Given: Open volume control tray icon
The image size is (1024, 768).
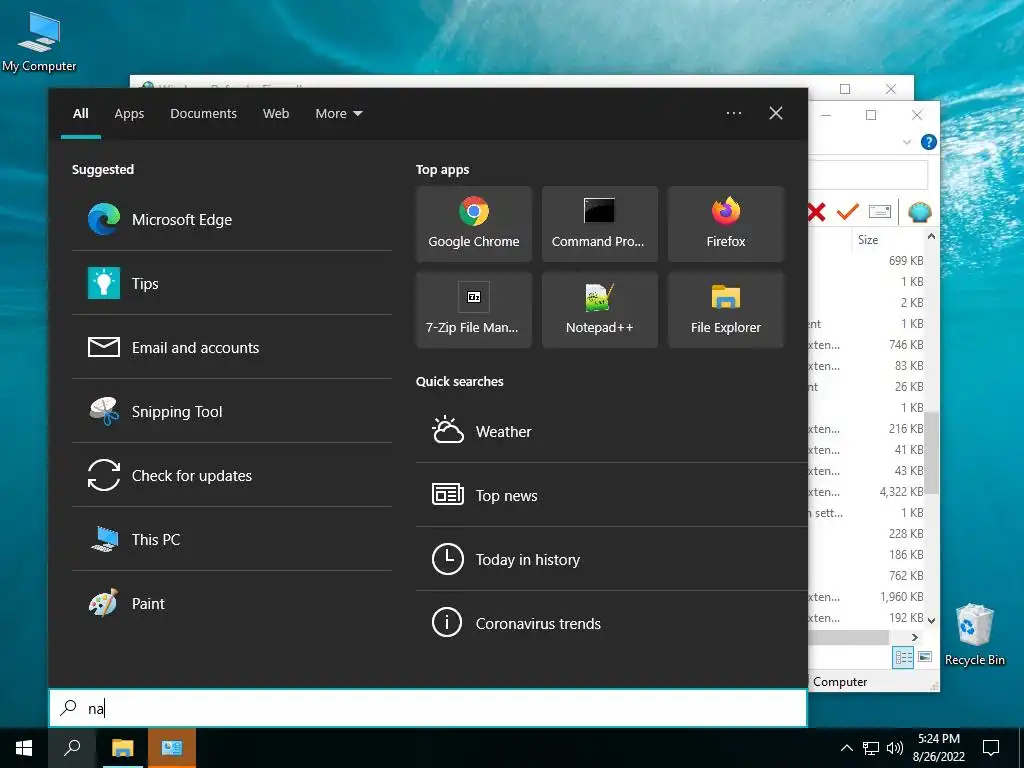Looking at the screenshot, I should [895, 748].
